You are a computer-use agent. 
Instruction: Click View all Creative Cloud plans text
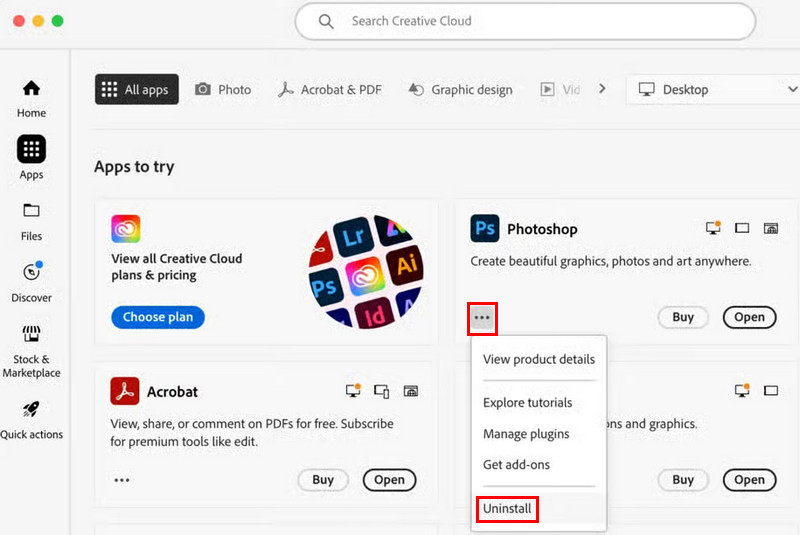[x=177, y=267]
